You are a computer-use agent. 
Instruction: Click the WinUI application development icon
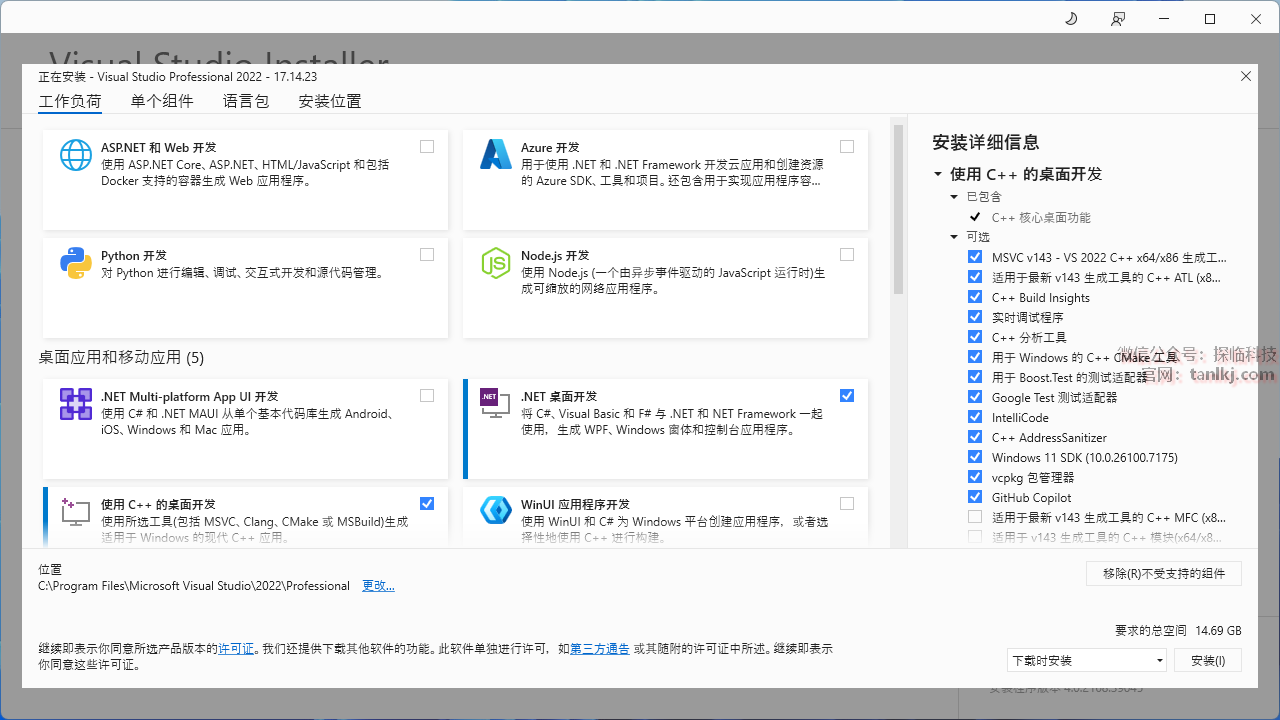click(496, 511)
